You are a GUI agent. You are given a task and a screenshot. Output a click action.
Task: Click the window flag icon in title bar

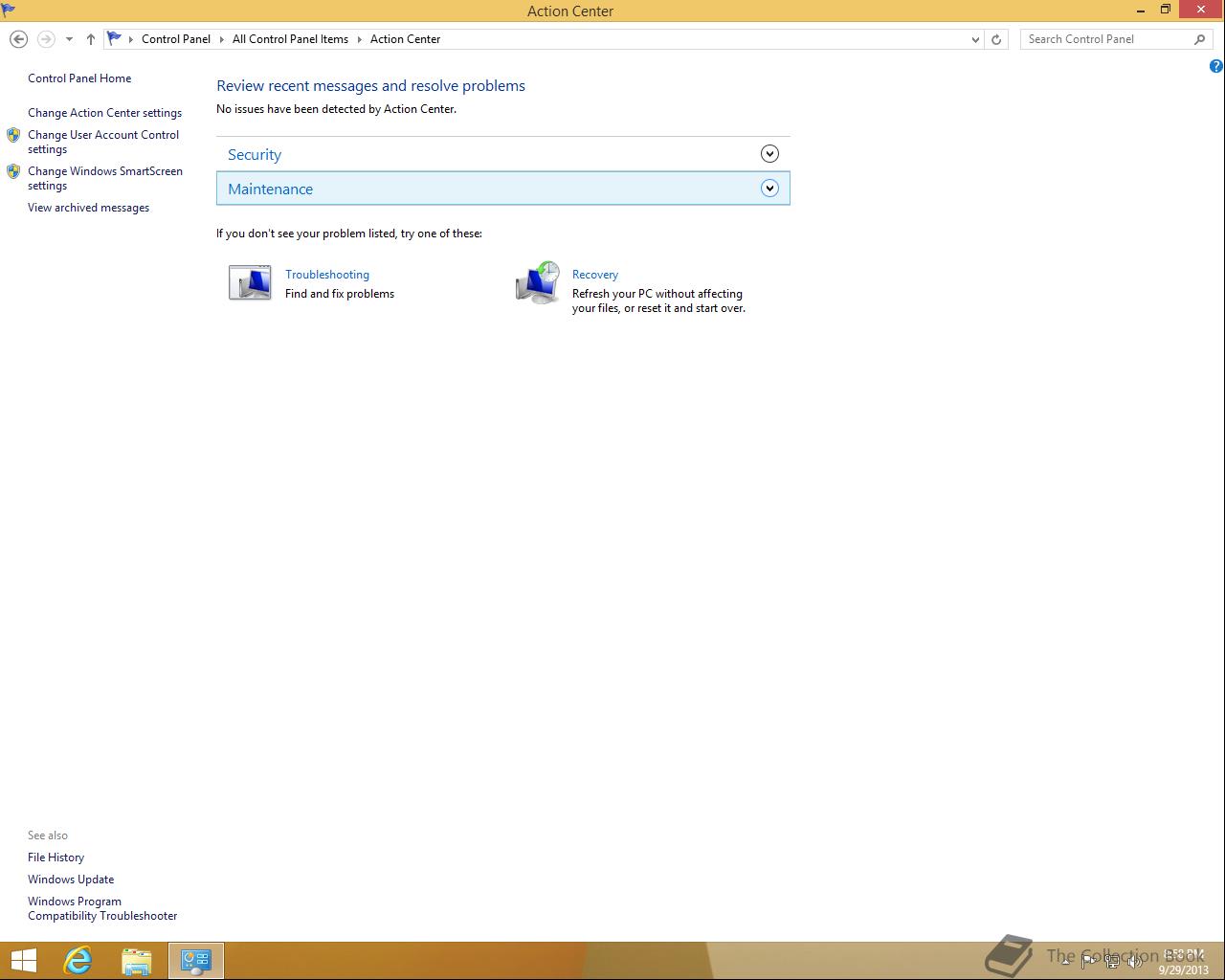9,11
